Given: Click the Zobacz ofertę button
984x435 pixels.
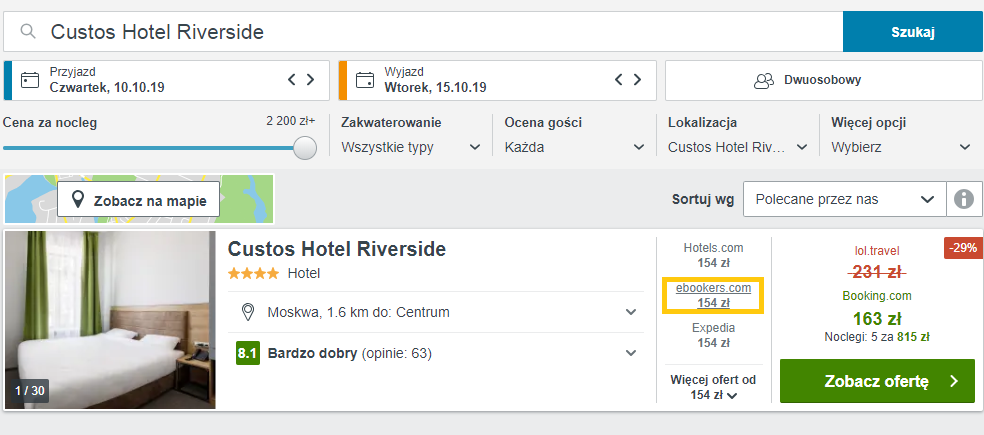Looking at the screenshot, I should [877, 381].
